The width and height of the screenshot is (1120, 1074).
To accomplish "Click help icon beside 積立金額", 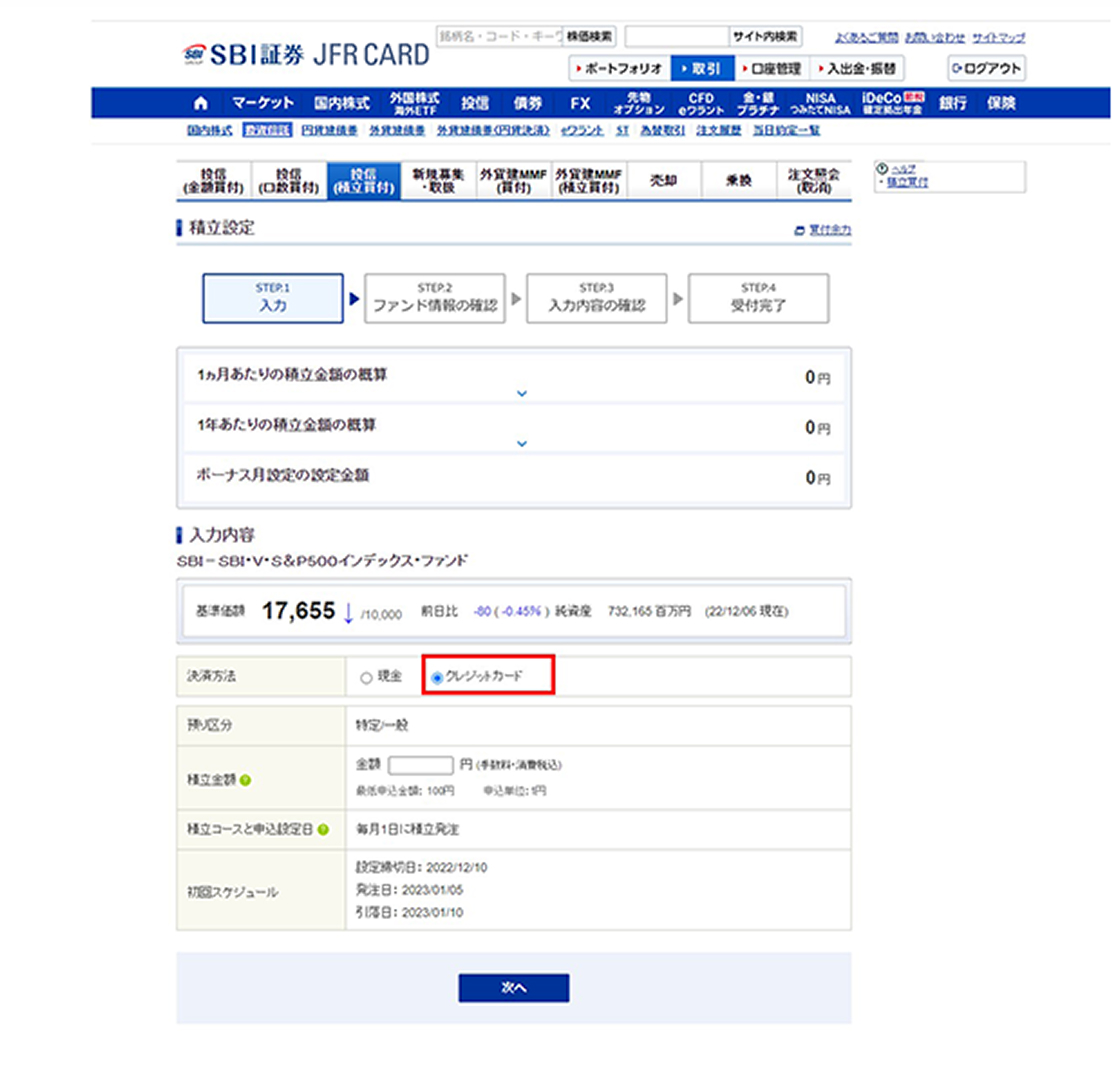I will tap(245, 780).
